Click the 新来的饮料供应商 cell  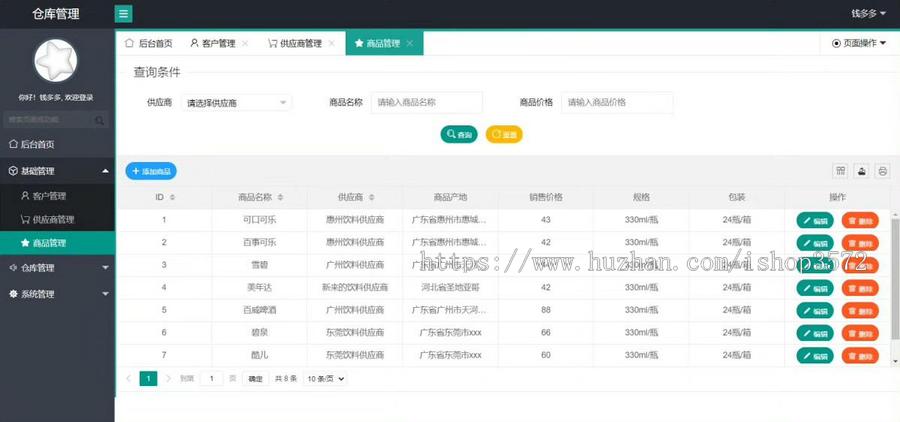355,287
